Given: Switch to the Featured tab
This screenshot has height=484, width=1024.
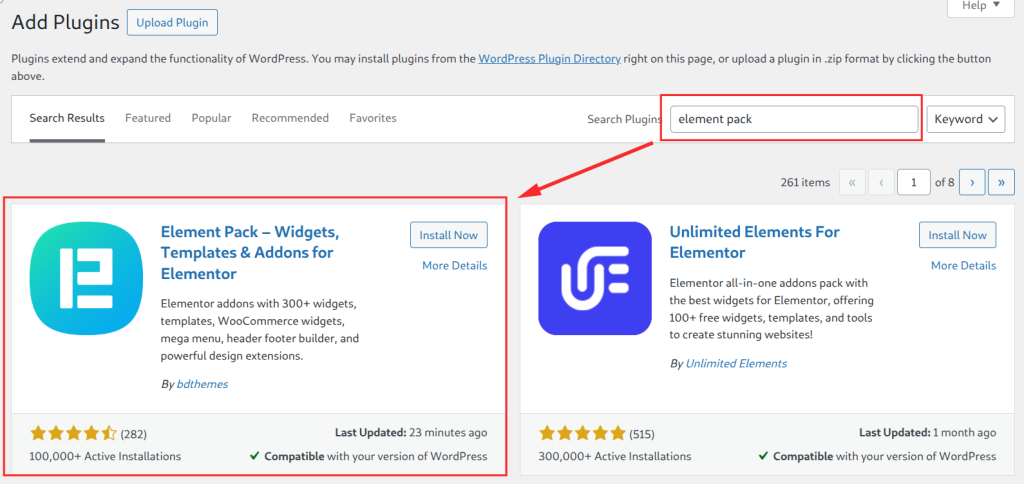Looking at the screenshot, I should click(148, 118).
